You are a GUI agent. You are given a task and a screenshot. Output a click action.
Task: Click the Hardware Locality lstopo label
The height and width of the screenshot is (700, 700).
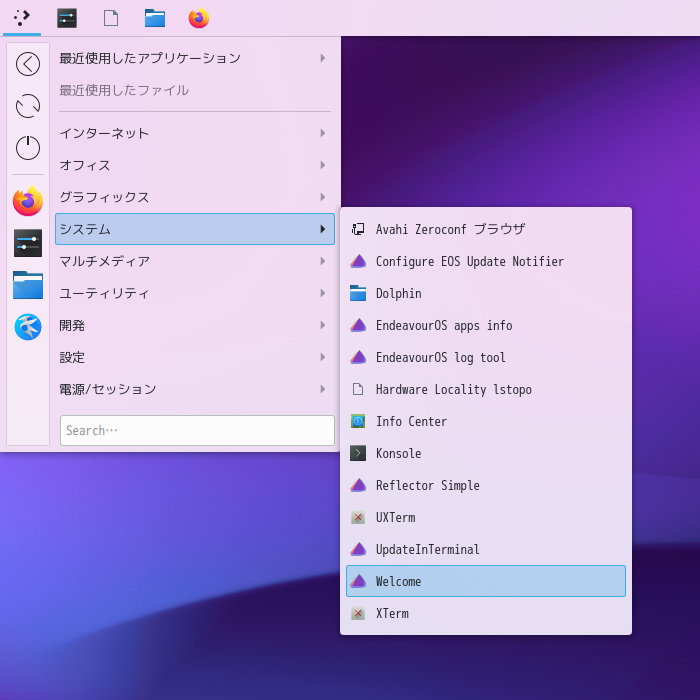454,390
